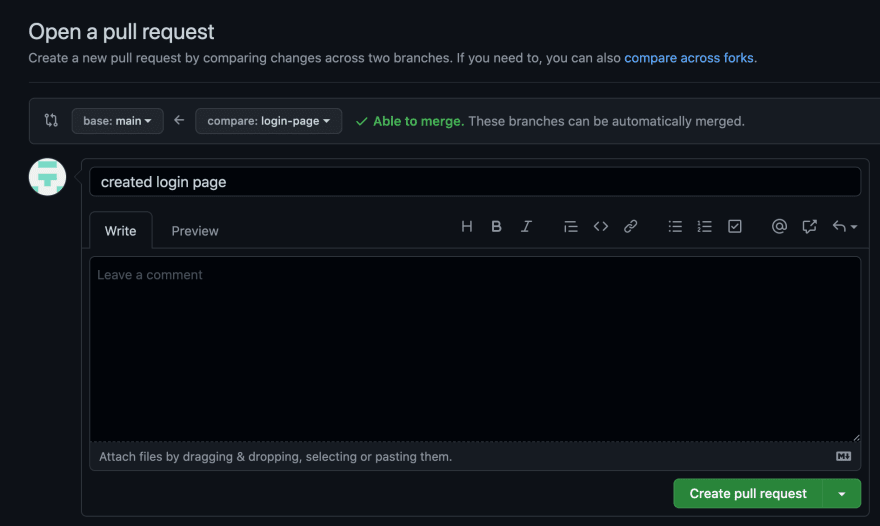
Task: Click the Open a pull request heading
Action: (x=121, y=32)
